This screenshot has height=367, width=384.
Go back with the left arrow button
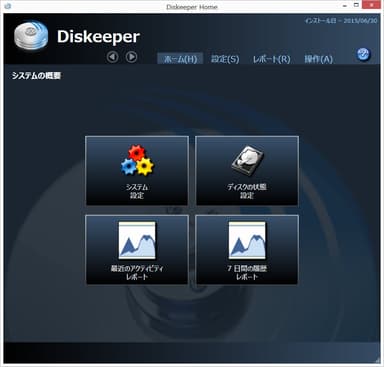(113, 57)
